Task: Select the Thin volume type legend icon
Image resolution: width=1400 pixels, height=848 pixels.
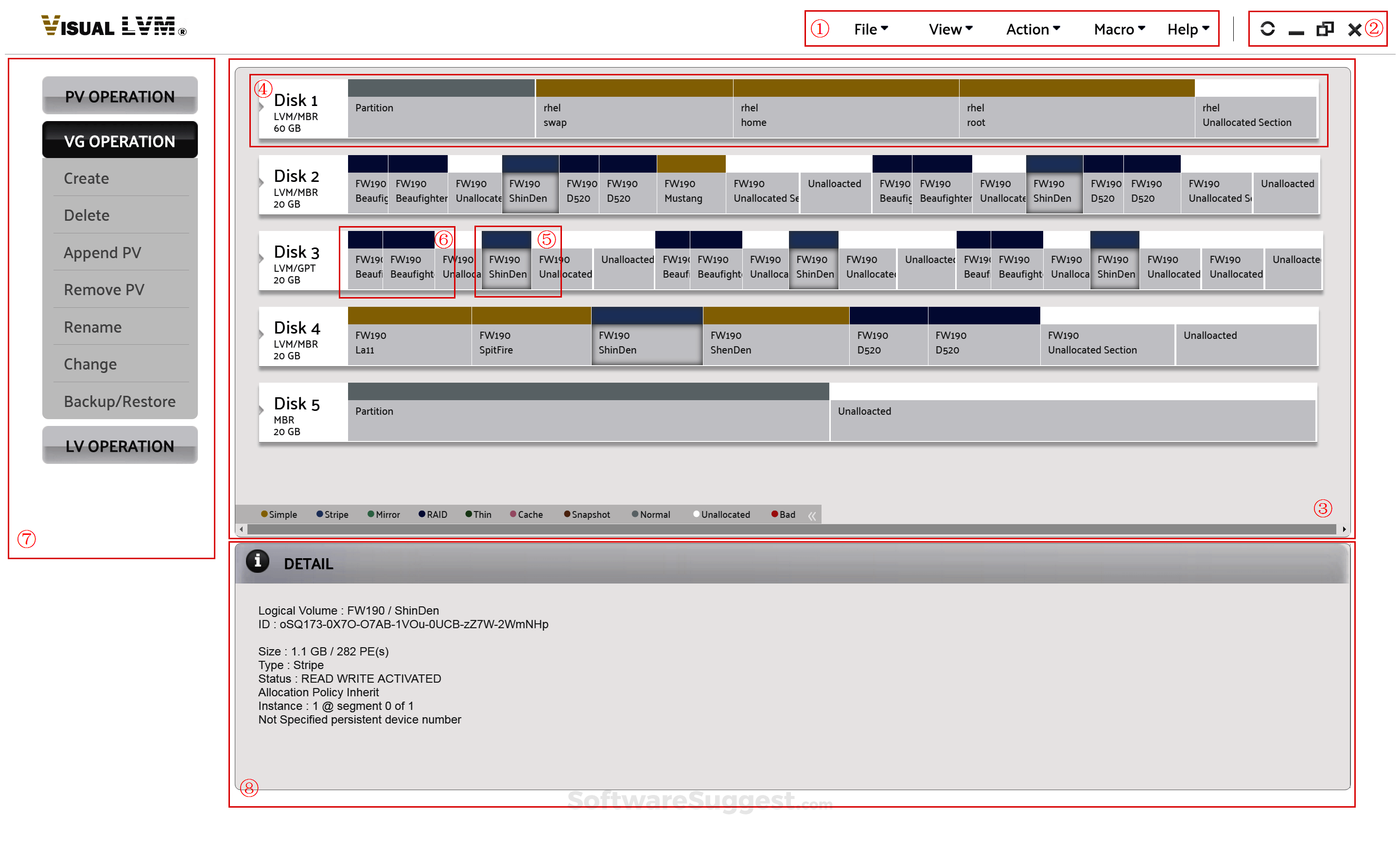Action: (469, 513)
